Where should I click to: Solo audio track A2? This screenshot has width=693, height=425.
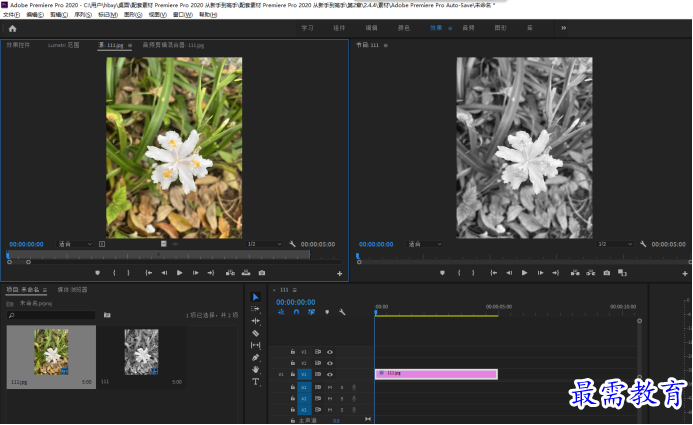click(342, 398)
